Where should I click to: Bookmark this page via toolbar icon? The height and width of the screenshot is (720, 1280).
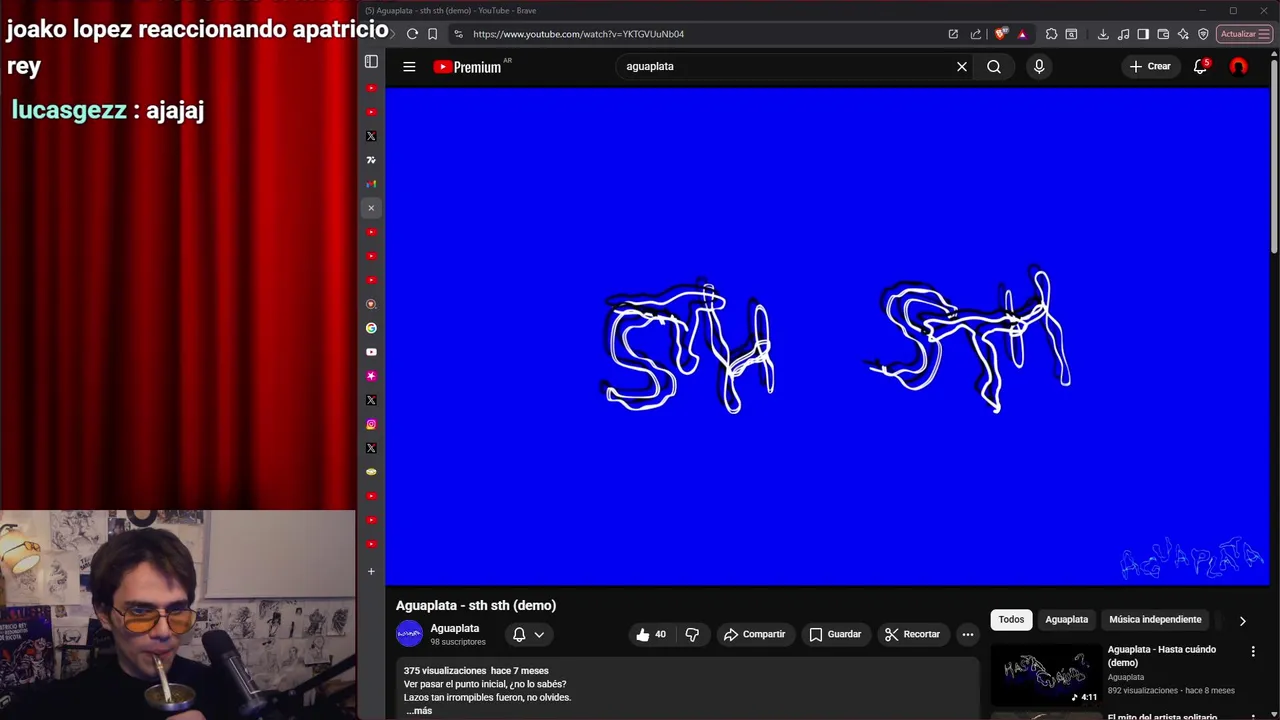click(x=433, y=34)
